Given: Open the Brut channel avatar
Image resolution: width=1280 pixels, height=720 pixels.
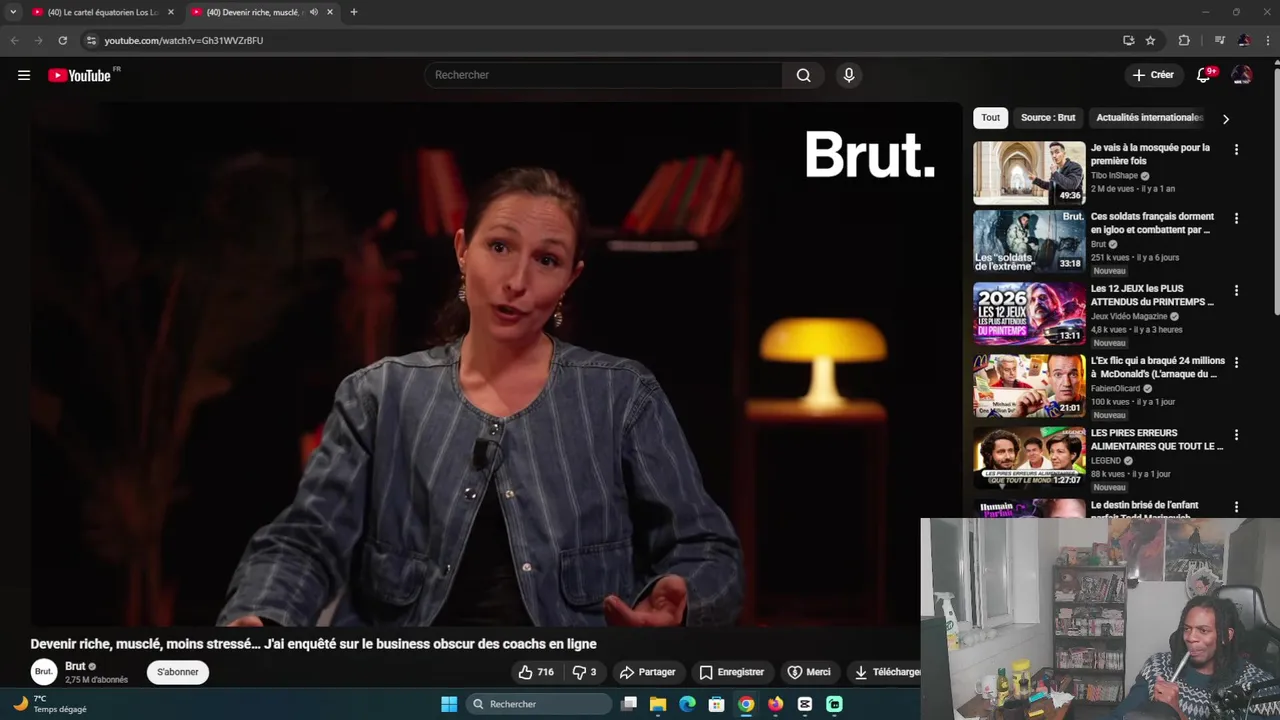Looking at the screenshot, I should (43, 672).
